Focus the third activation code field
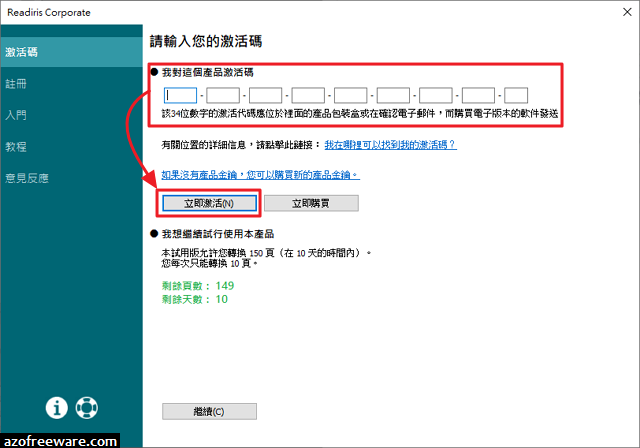The width and height of the screenshot is (640, 448). (x=265, y=95)
